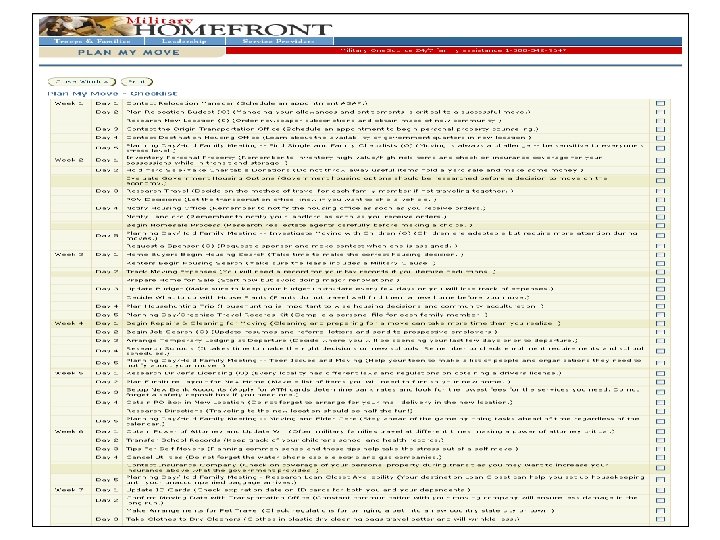Tick Take Clothes to Dry Cleaners checkbox
This screenshot has width=720, height=540.
coord(660,519)
